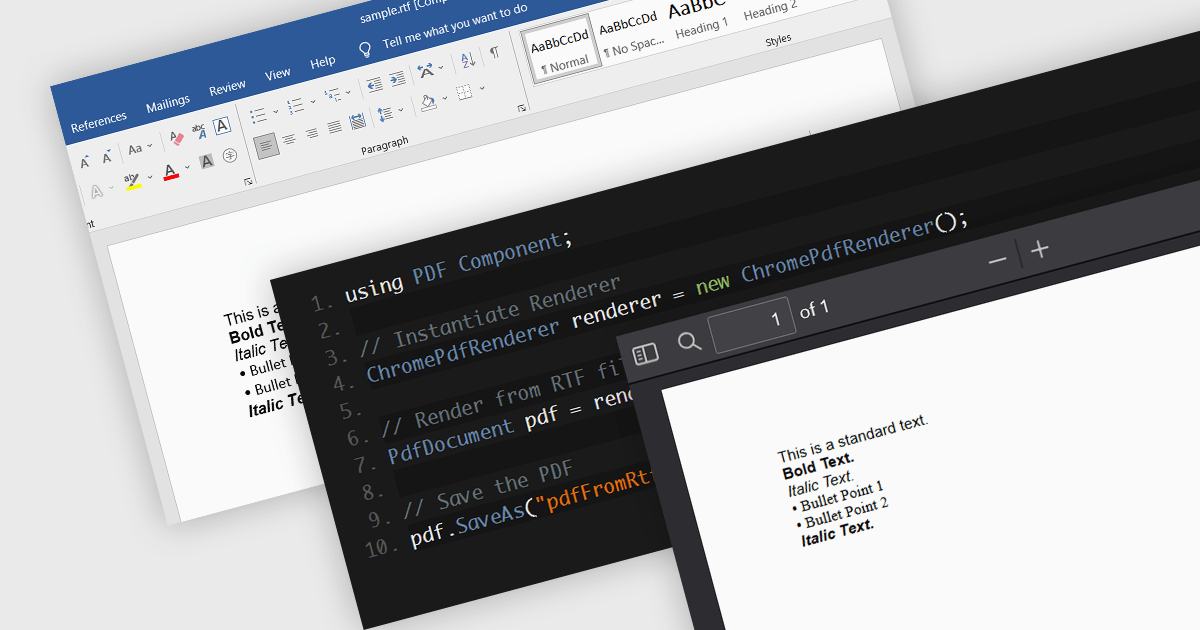This screenshot has width=1200, height=630.
Task: Open the Borders dropdown arrow
Action: (x=482, y=88)
